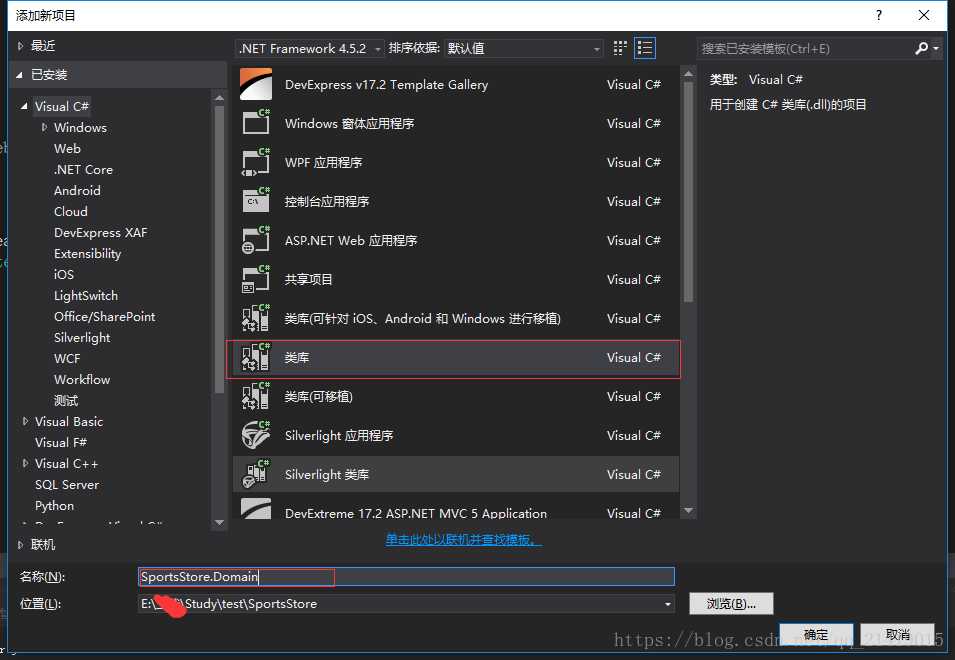Open the .NET Framework 4.5.2 dropdown
Screen dimensions: 955x660
coord(309,48)
